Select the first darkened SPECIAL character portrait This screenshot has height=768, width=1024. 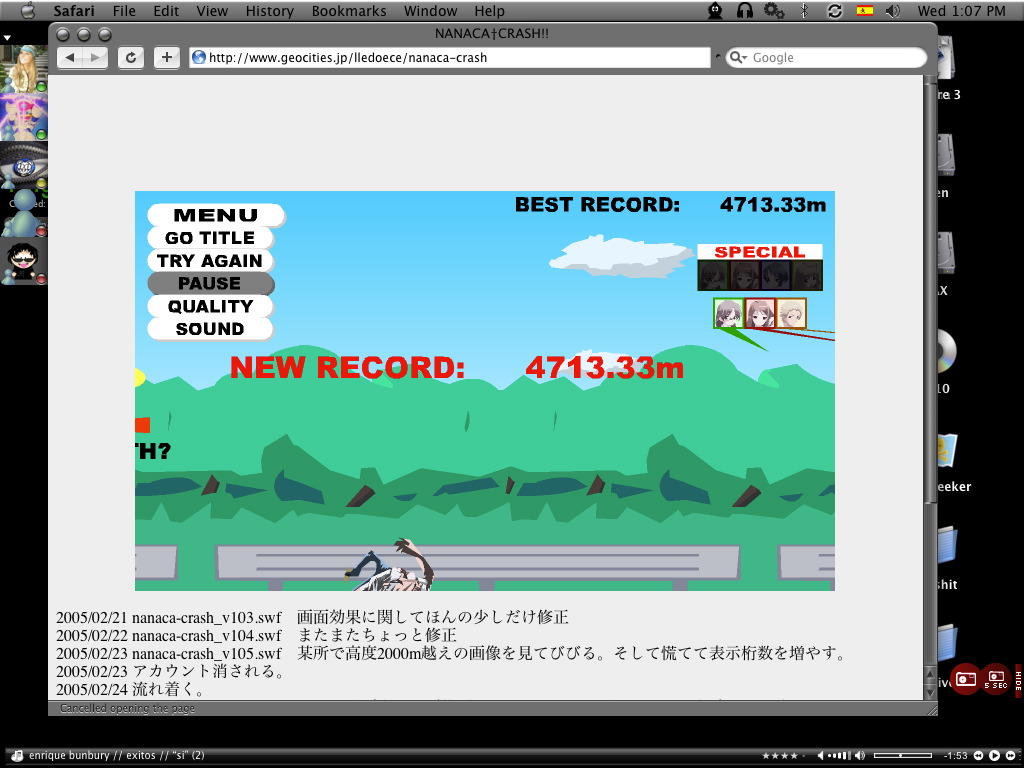(714, 276)
